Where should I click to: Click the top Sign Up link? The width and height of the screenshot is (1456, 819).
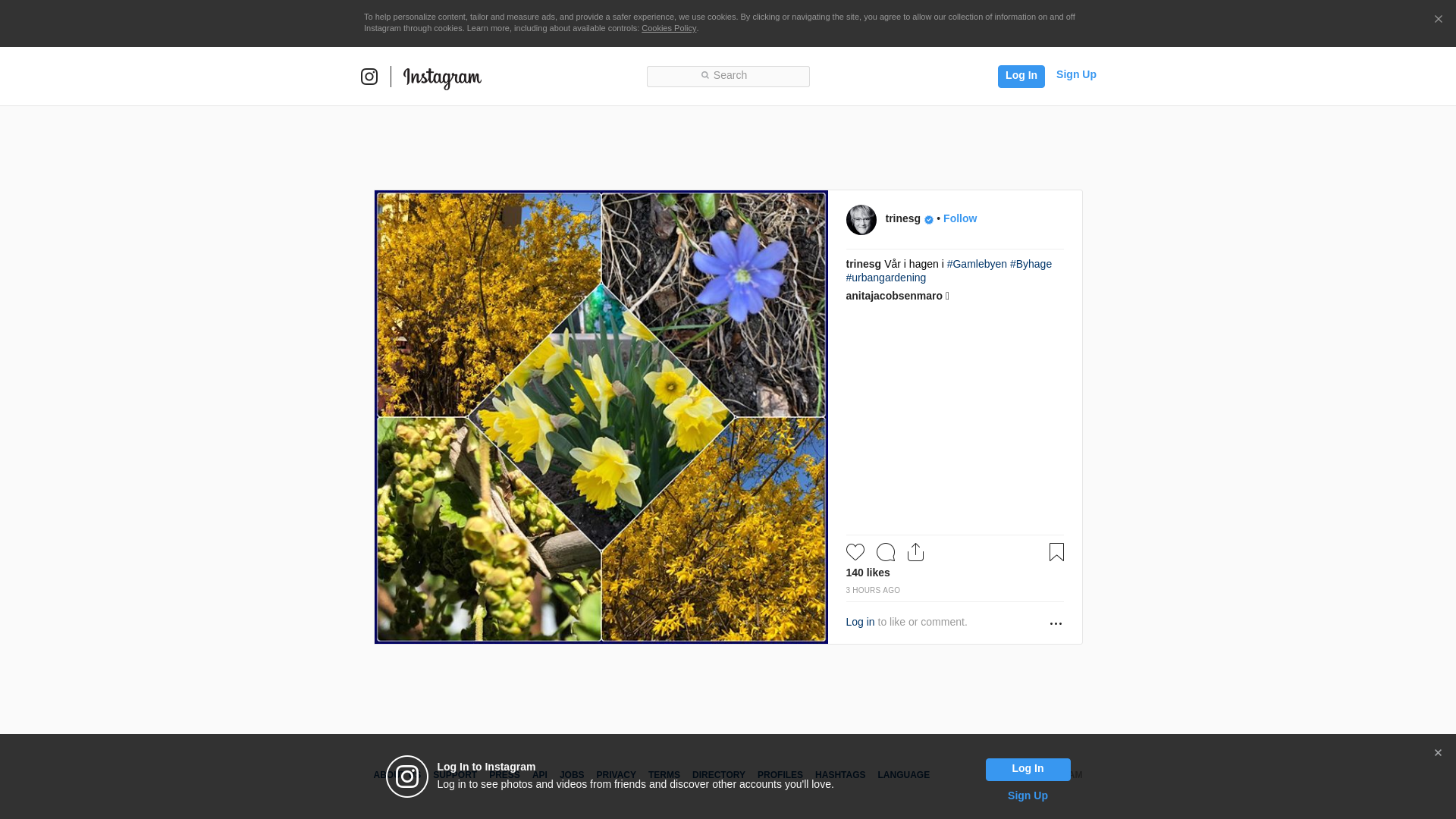point(1075,74)
